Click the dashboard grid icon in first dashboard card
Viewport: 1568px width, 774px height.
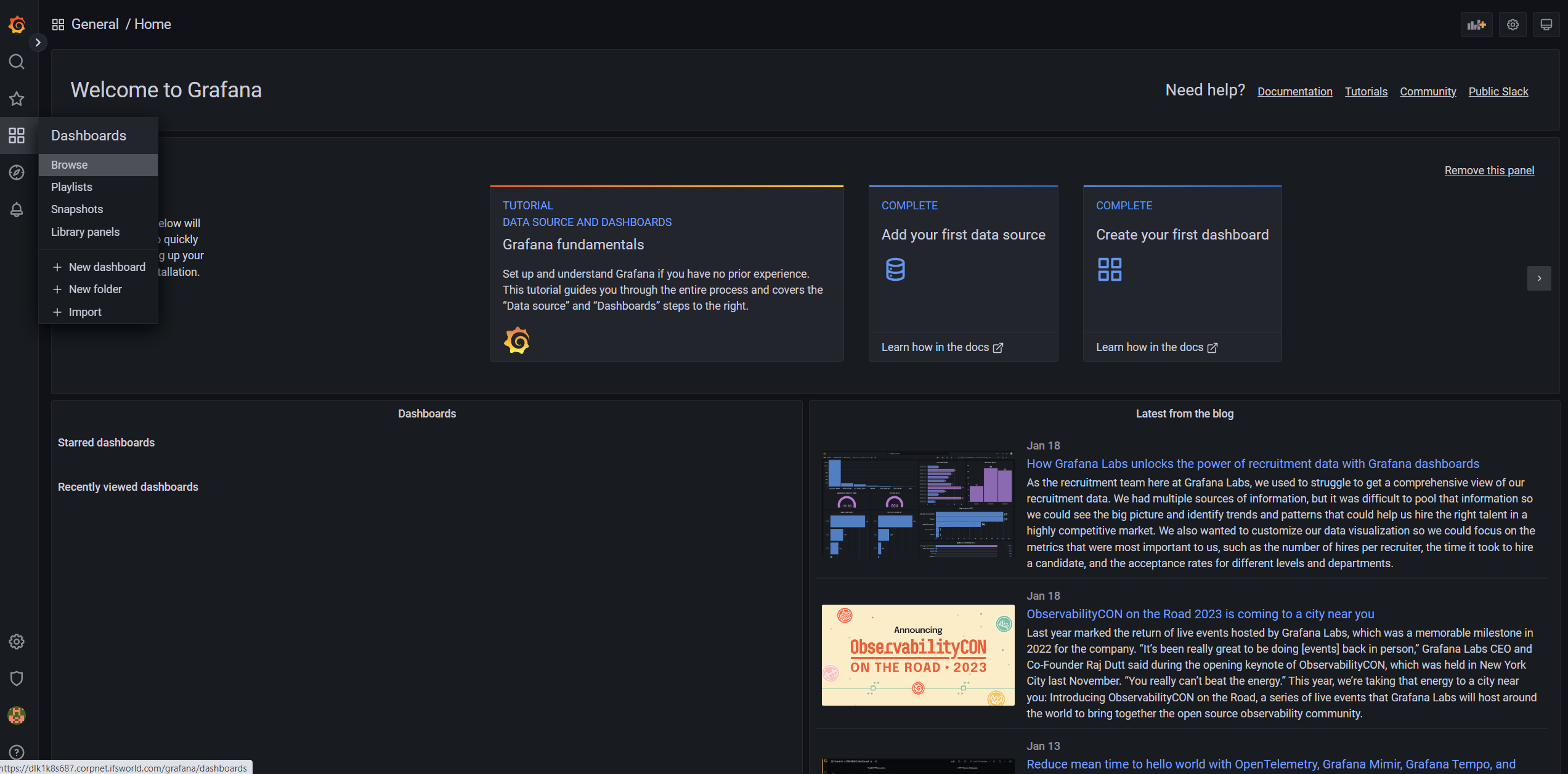point(1110,270)
